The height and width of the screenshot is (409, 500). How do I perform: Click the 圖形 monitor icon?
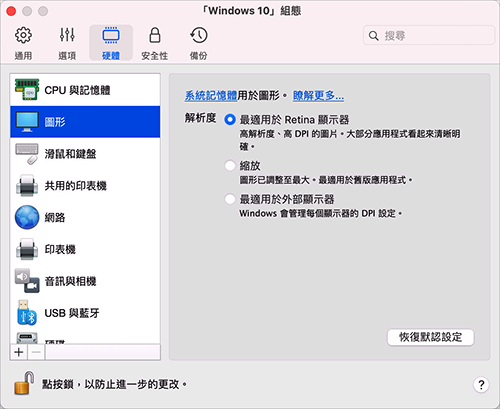click(x=27, y=121)
